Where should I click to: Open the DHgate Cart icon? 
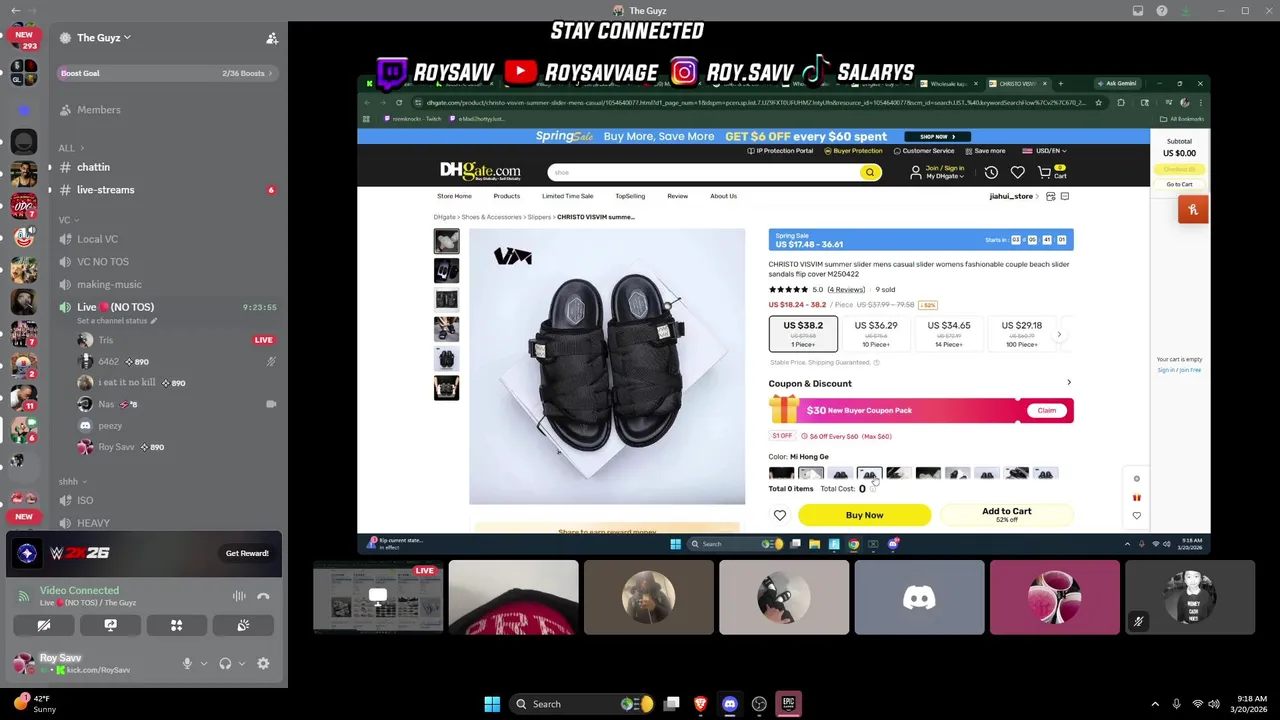click(1052, 172)
